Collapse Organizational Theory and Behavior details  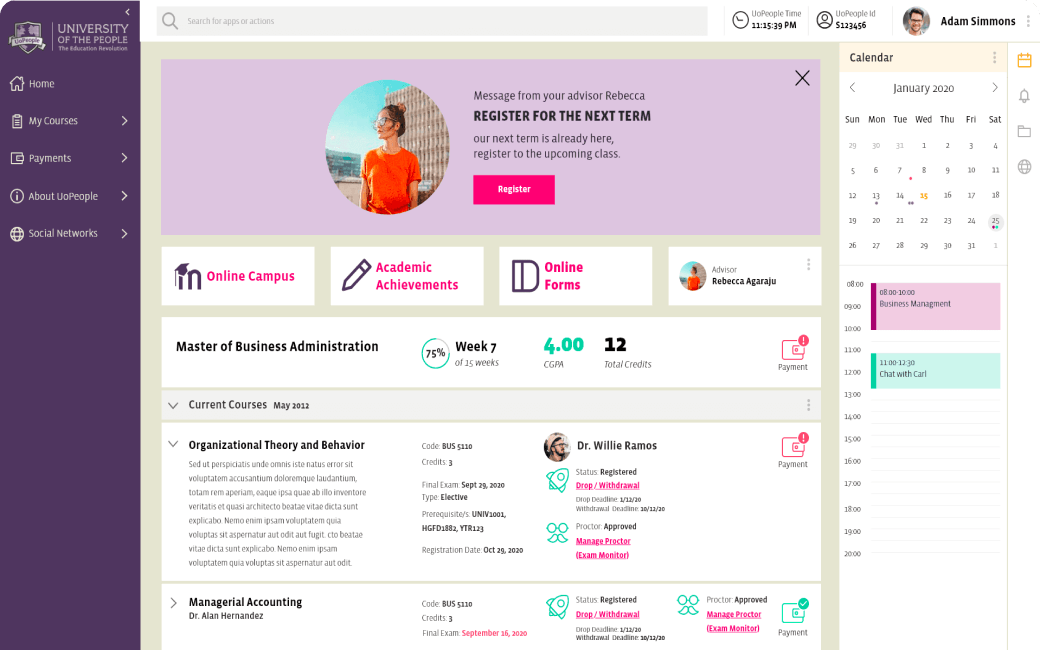[173, 444]
